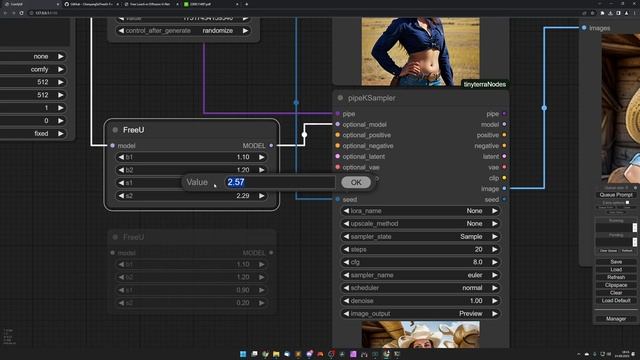Image resolution: width=640 pixels, height=360 pixels.
Task: Select the optional_positive input connector
Action: [338, 135]
